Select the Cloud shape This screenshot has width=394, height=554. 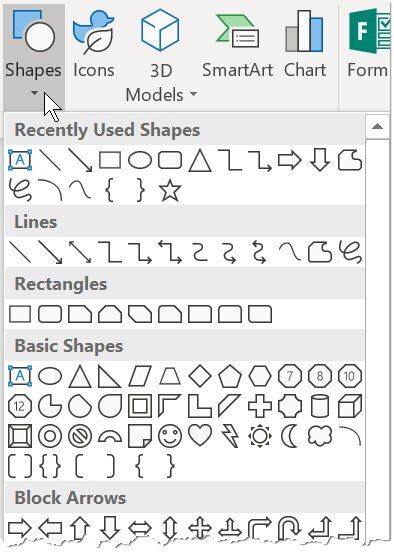click(x=320, y=436)
